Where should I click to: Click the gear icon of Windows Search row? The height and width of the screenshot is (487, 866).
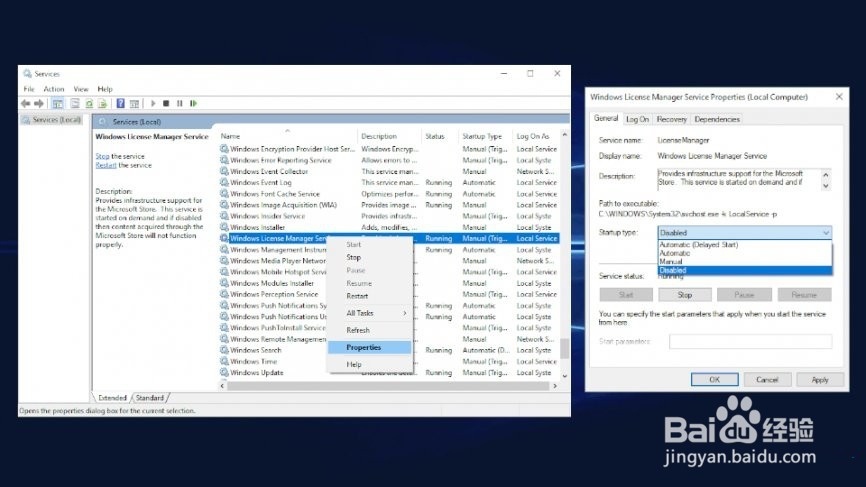point(224,350)
